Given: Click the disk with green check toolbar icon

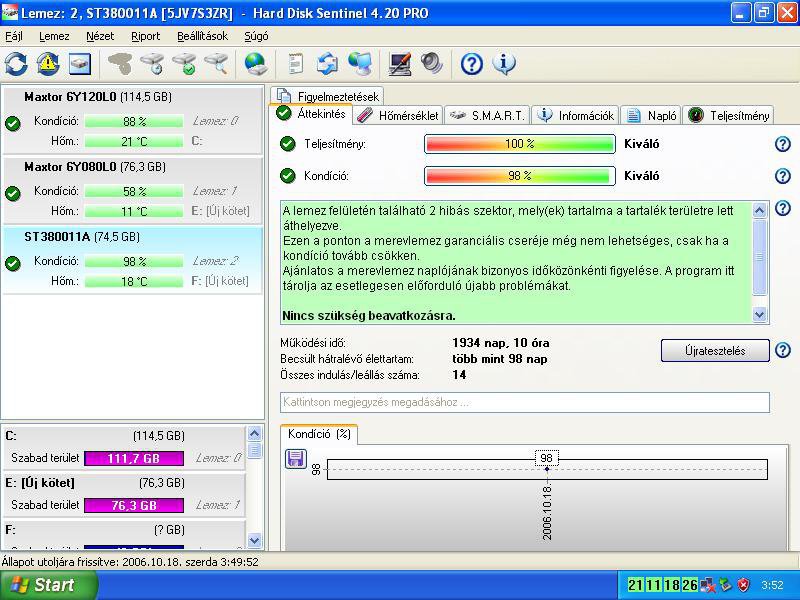Looking at the screenshot, I should 184,64.
